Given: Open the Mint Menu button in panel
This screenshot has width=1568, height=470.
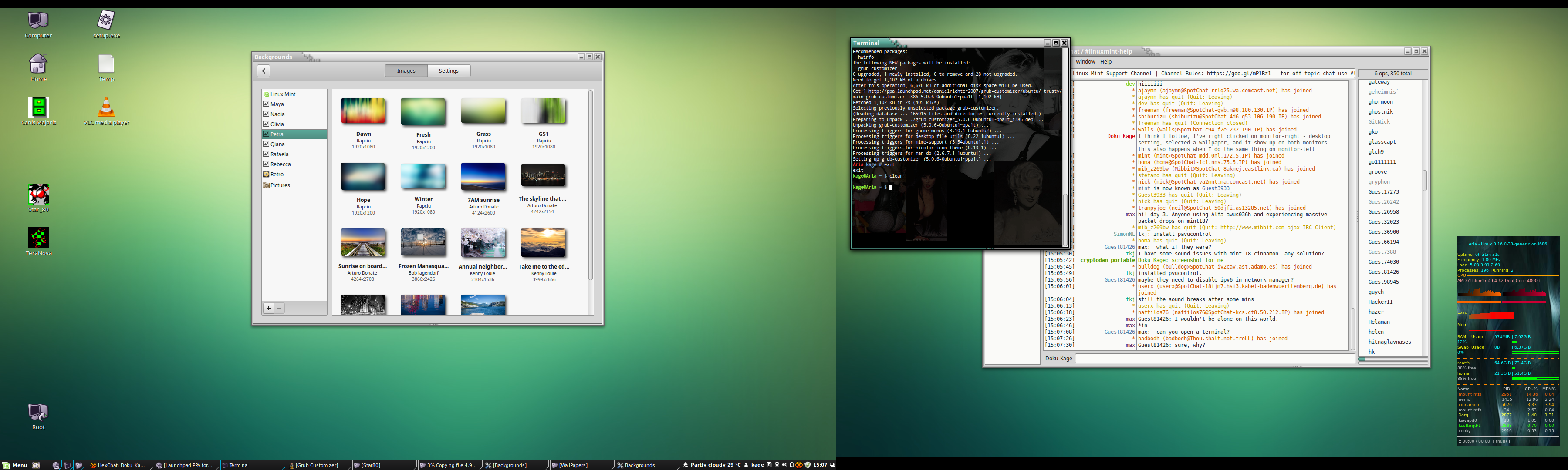Looking at the screenshot, I should [15, 465].
